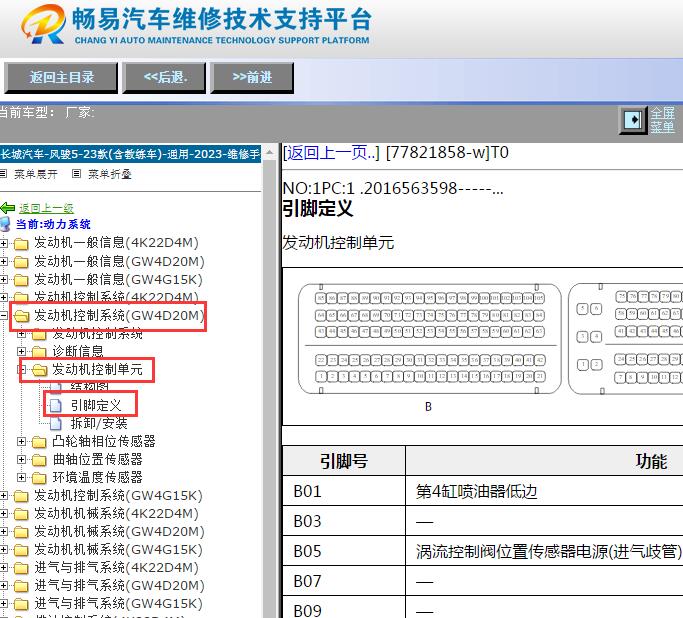Click the 发动机机械系统(GW4G15K) folder icon
The height and width of the screenshot is (618, 683).
(21, 550)
